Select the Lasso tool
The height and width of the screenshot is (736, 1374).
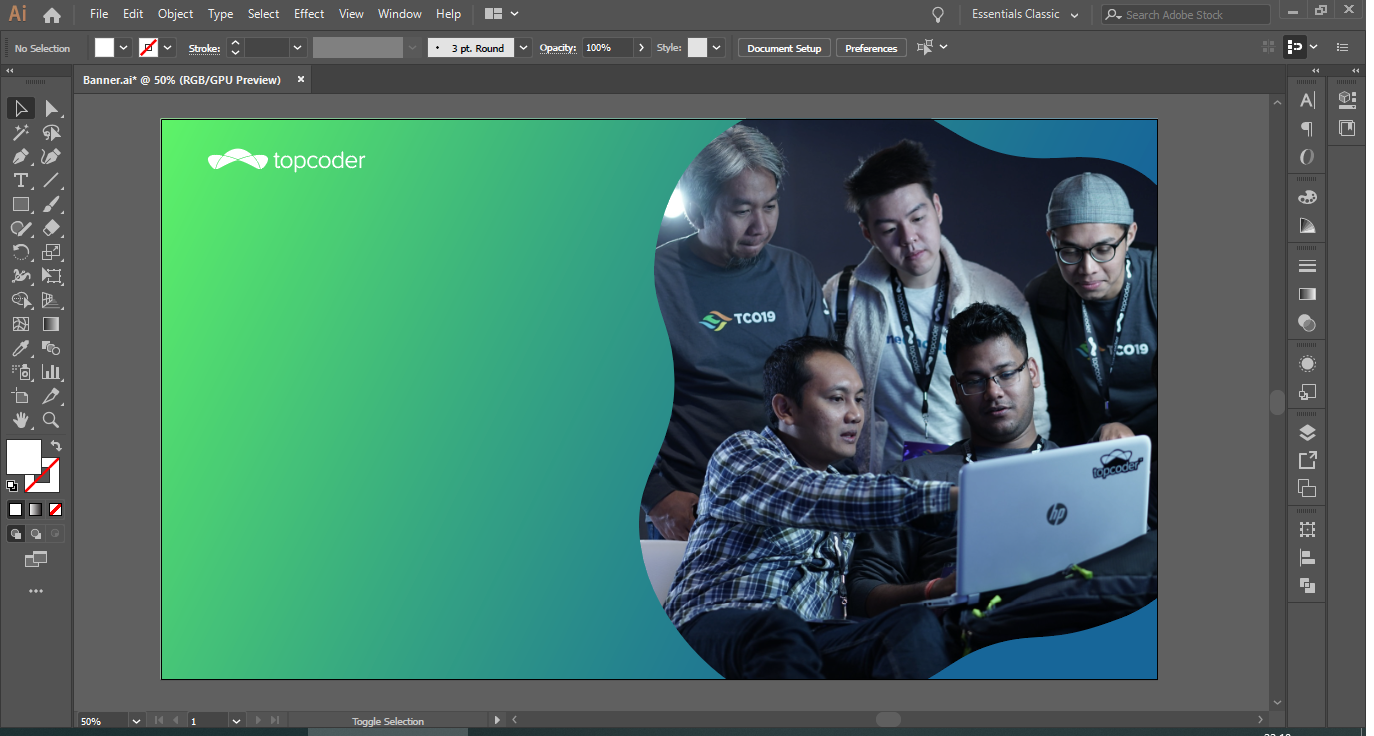click(x=52, y=132)
